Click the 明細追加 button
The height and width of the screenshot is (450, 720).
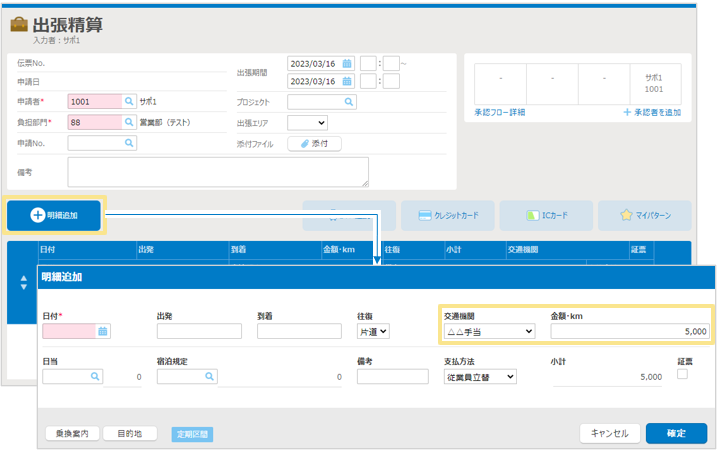(54, 215)
